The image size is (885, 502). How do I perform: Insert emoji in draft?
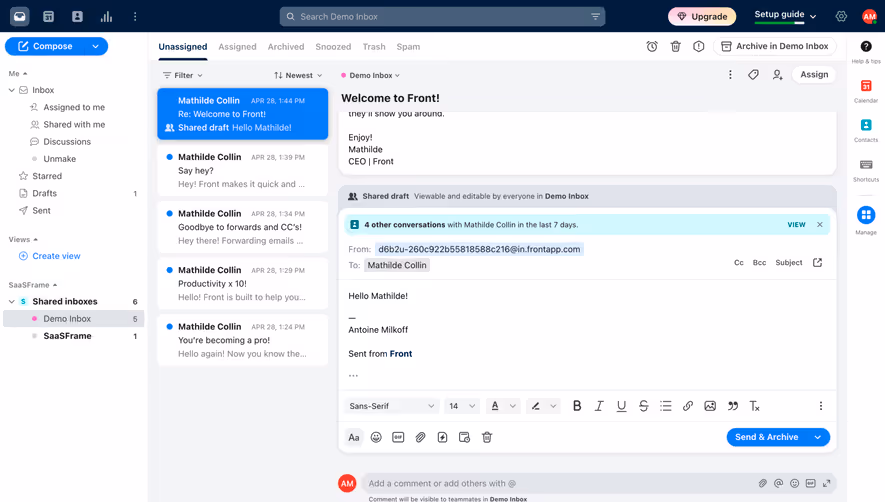[376, 437]
